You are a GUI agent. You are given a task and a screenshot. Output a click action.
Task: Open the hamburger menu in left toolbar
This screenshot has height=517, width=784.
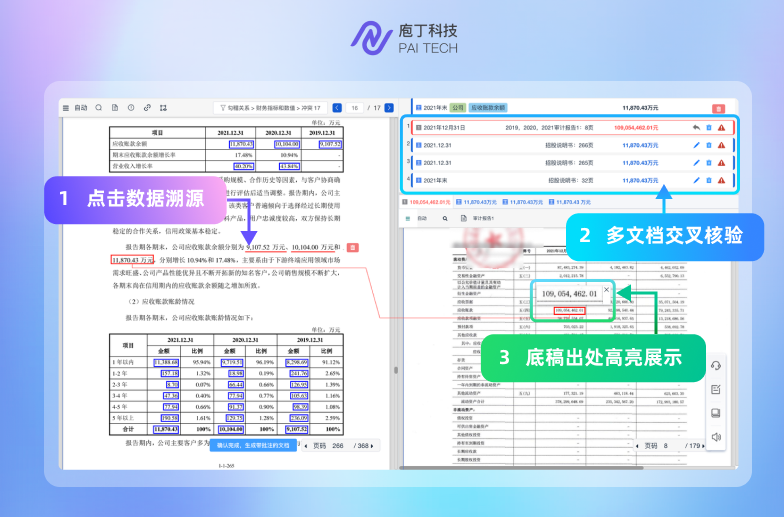[x=66, y=108]
